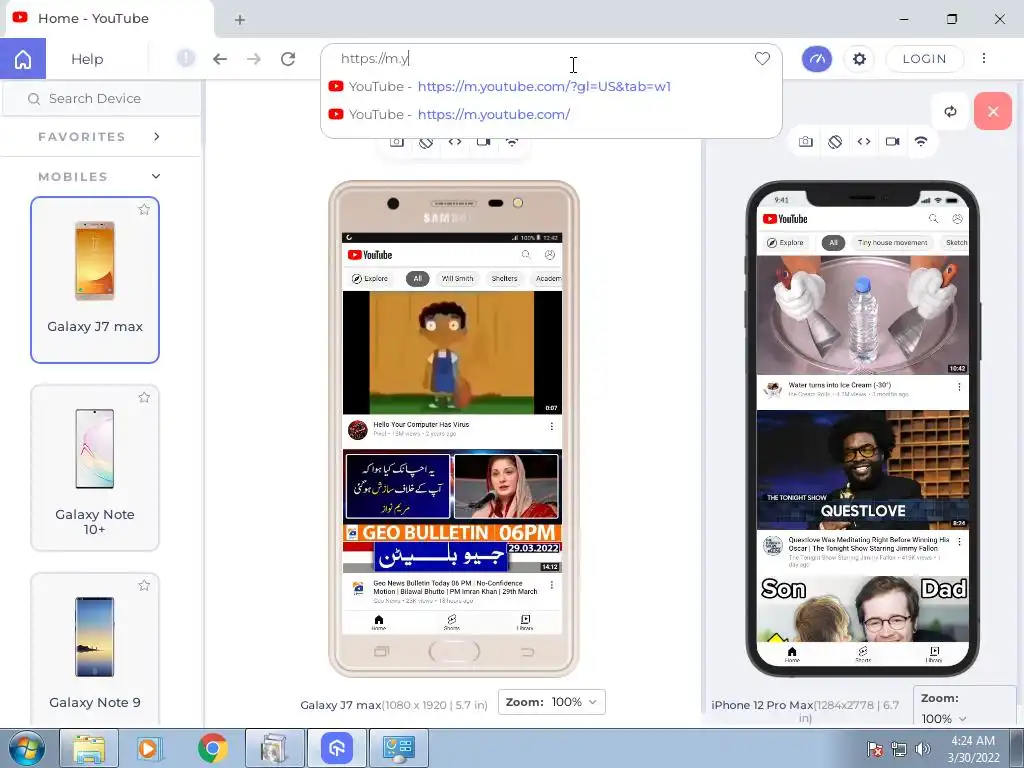Viewport: 1024px width, 768px height.
Task: Click the Home icon button in toolbar
Action: pyautogui.click(x=23, y=59)
